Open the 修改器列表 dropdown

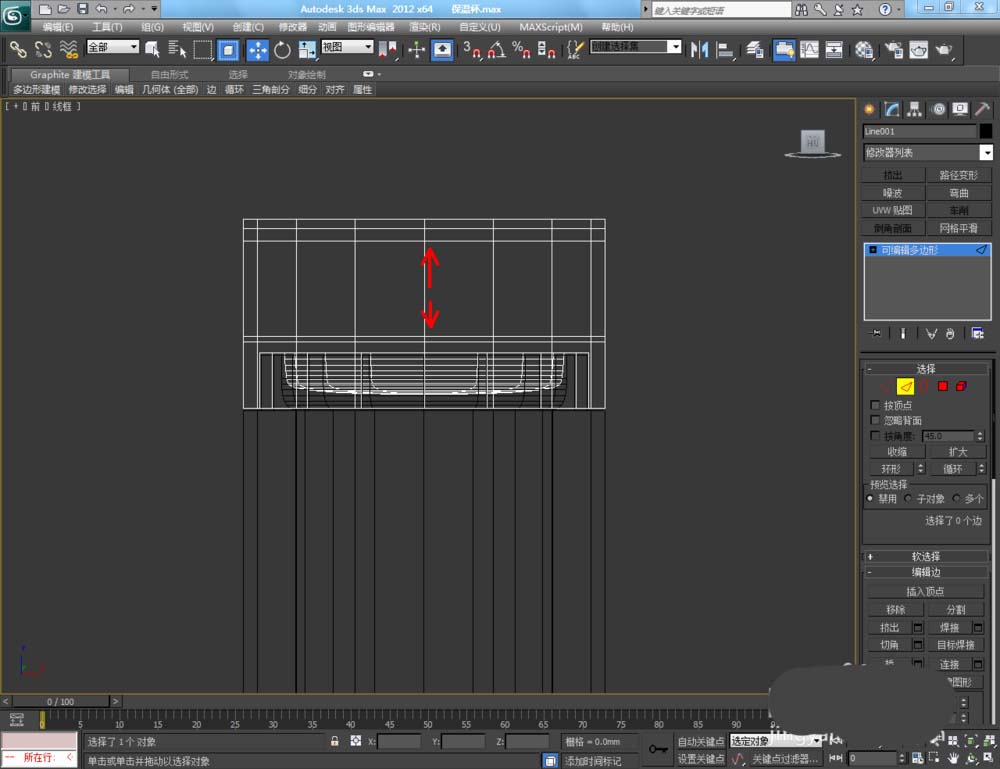[x=986, y=153]
